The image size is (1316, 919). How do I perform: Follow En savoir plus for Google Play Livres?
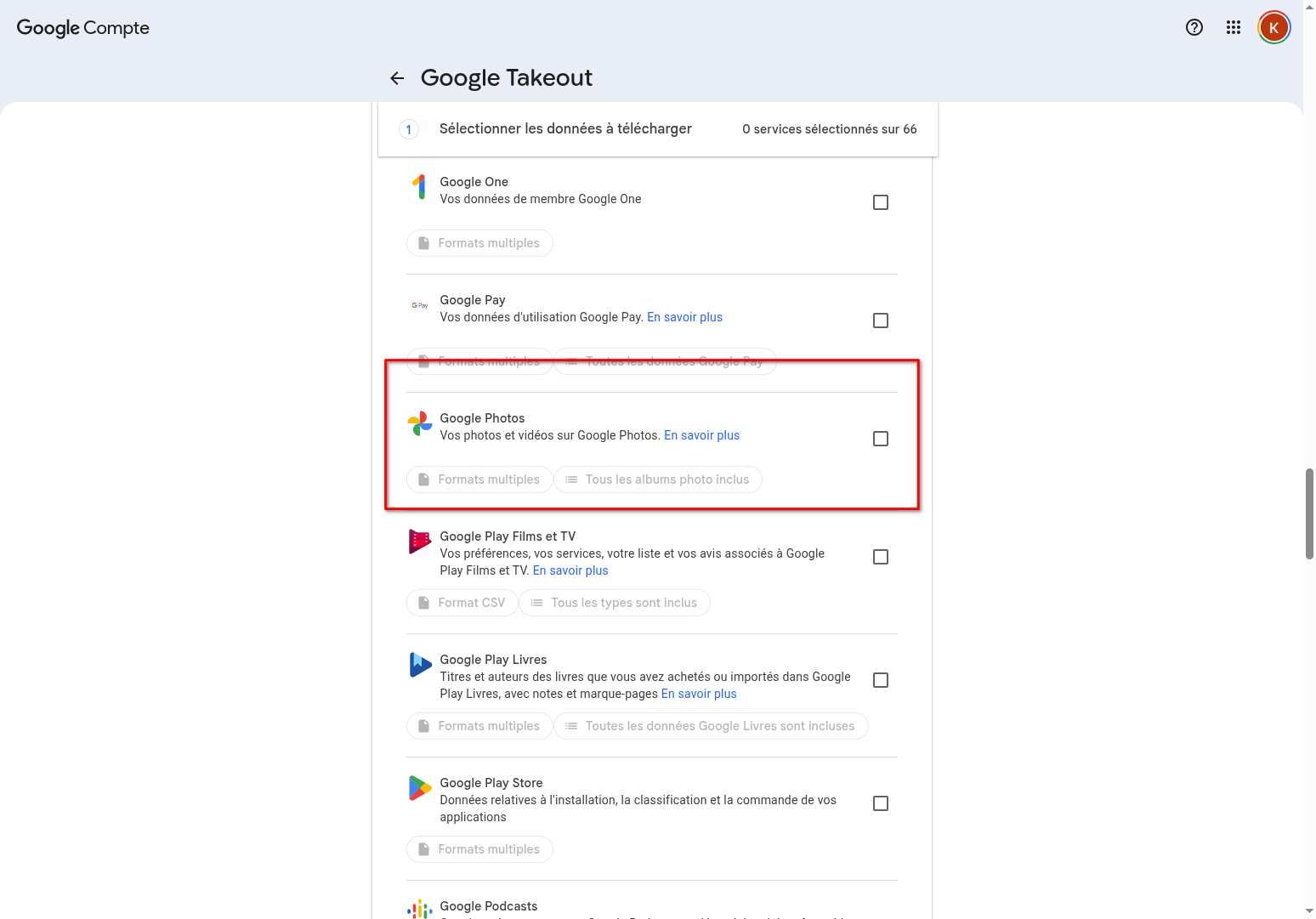(699, 694)
